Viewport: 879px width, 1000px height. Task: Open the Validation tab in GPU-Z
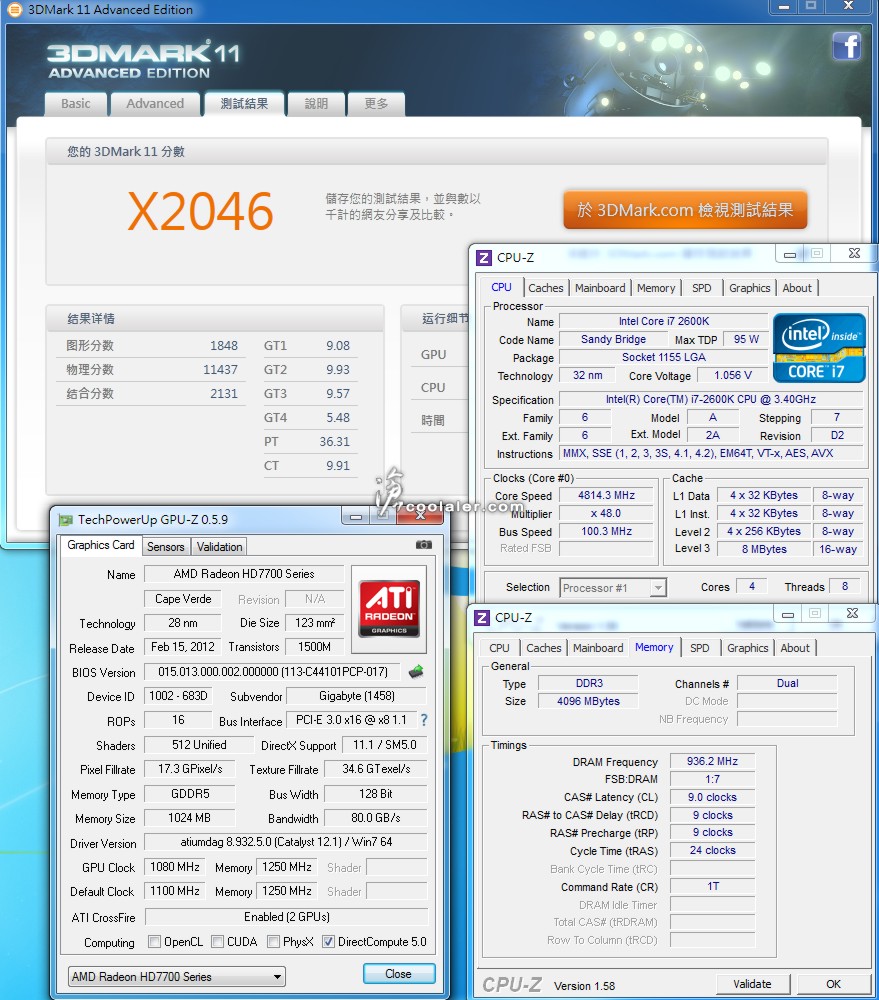pos(219,547)
